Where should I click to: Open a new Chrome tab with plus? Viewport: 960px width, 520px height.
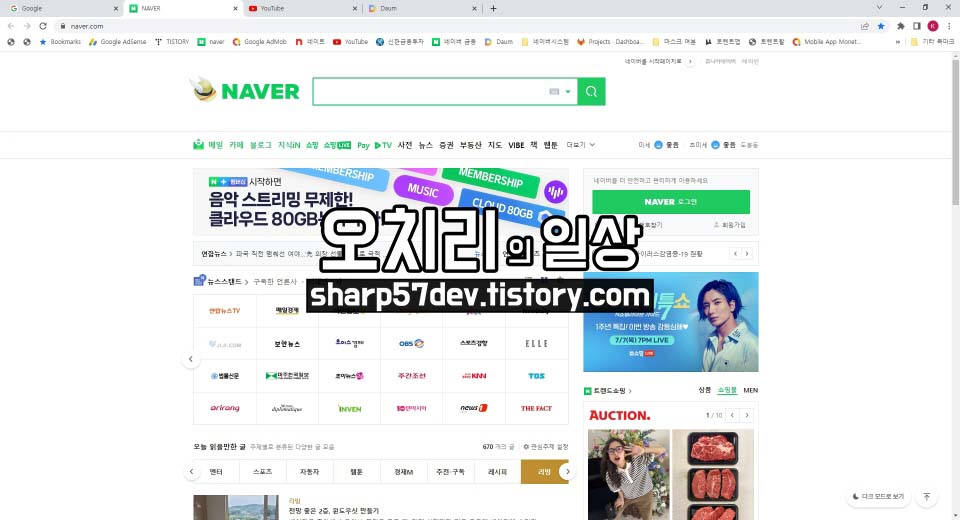pos(493,9)
